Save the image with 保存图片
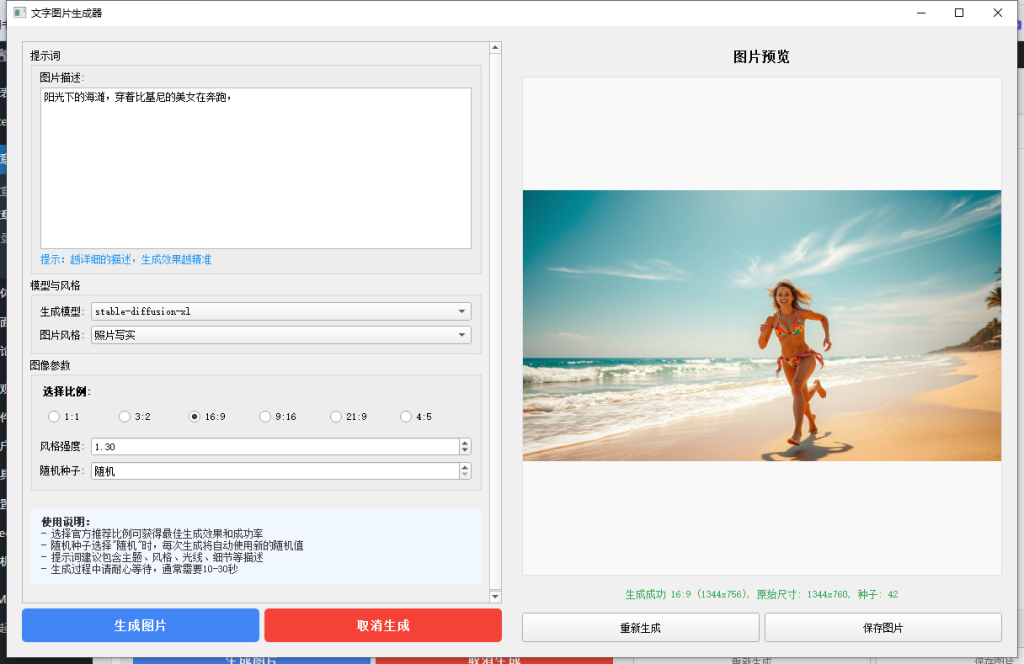 [882, 628]
